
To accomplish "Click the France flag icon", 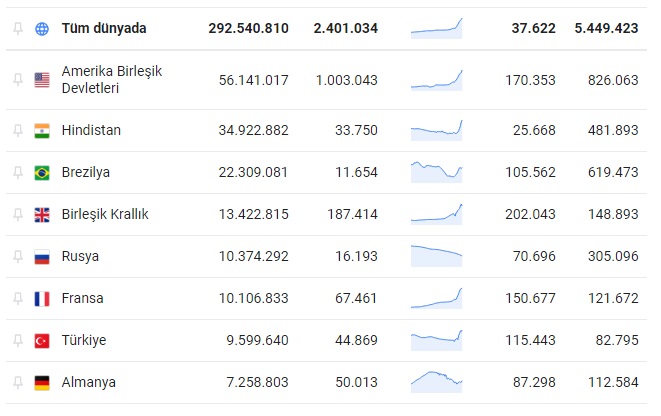I will (42, 298).
